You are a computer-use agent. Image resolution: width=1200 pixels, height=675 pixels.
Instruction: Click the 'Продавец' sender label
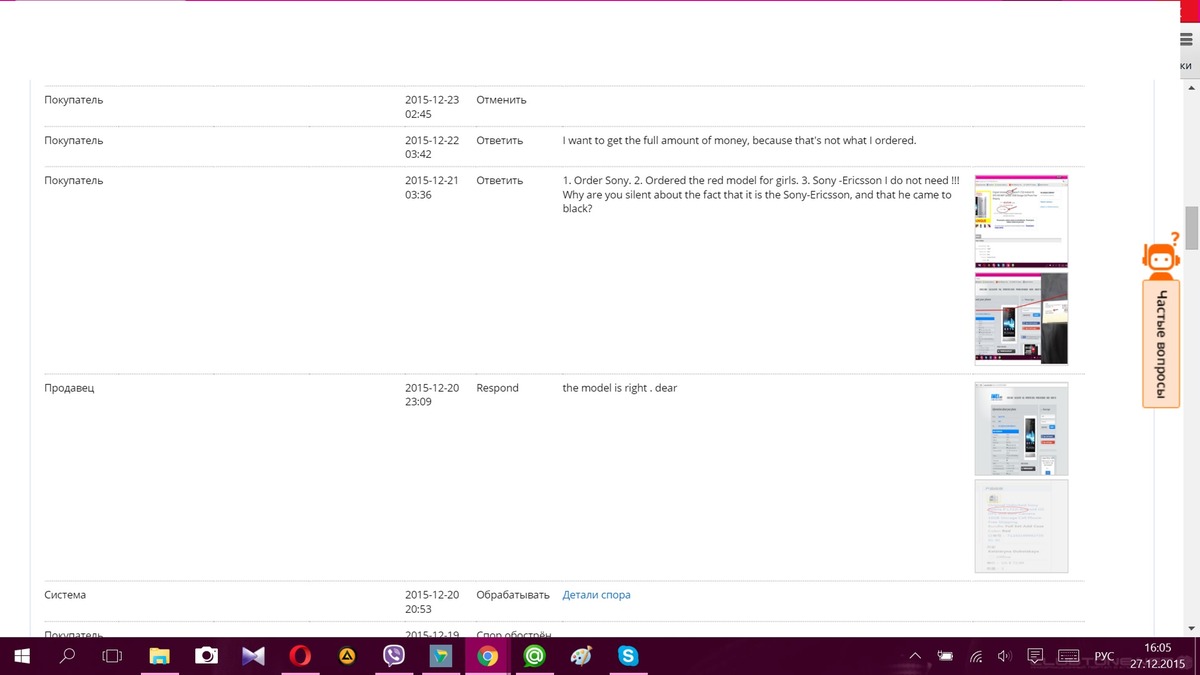pyautogui.click(x=69, y=388)
